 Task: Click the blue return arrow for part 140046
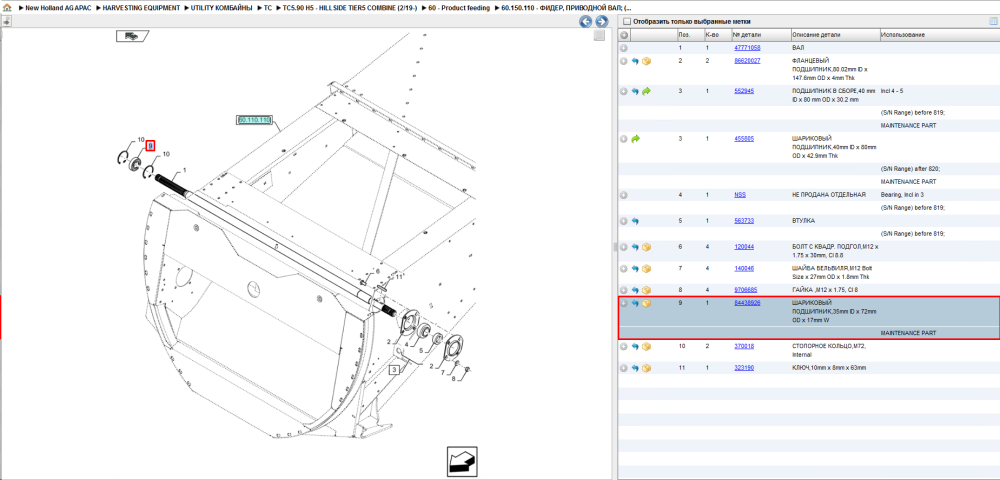pos(635,268)
